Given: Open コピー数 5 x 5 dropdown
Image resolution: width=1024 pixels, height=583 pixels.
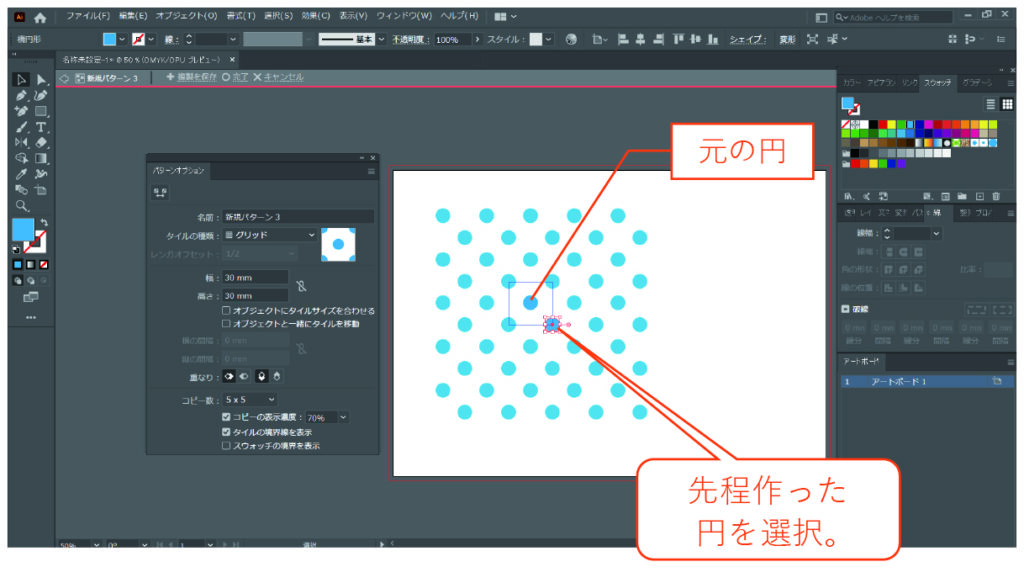Looking at the screenshot, I should (250, 400).
